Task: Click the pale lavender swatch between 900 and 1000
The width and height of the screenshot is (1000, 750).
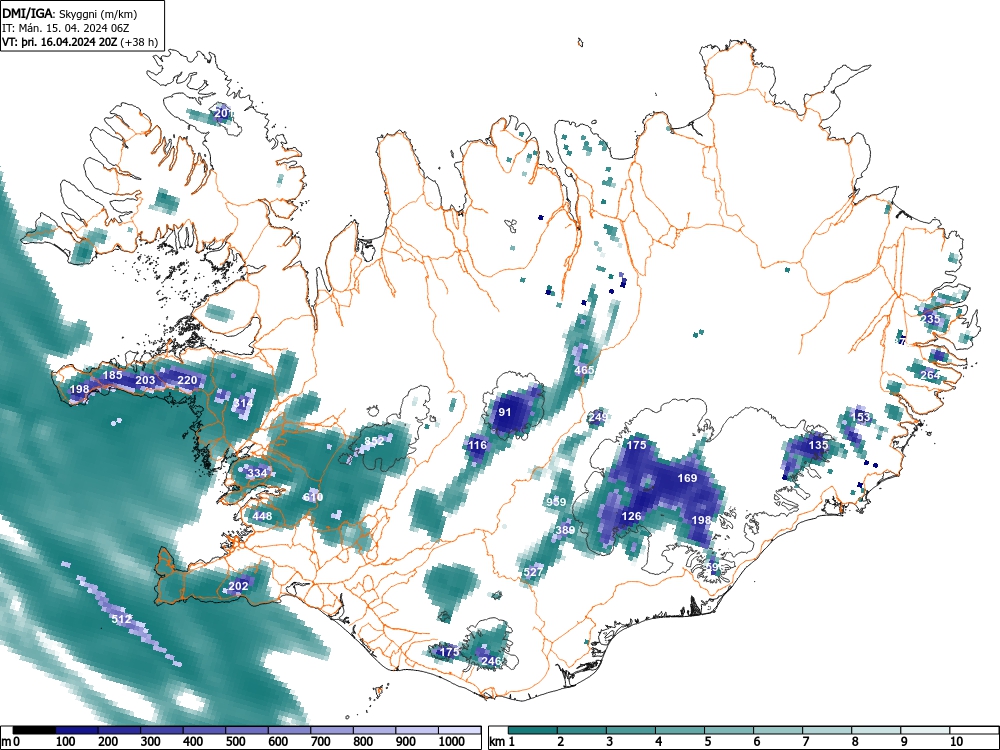Action: (417, 730)
